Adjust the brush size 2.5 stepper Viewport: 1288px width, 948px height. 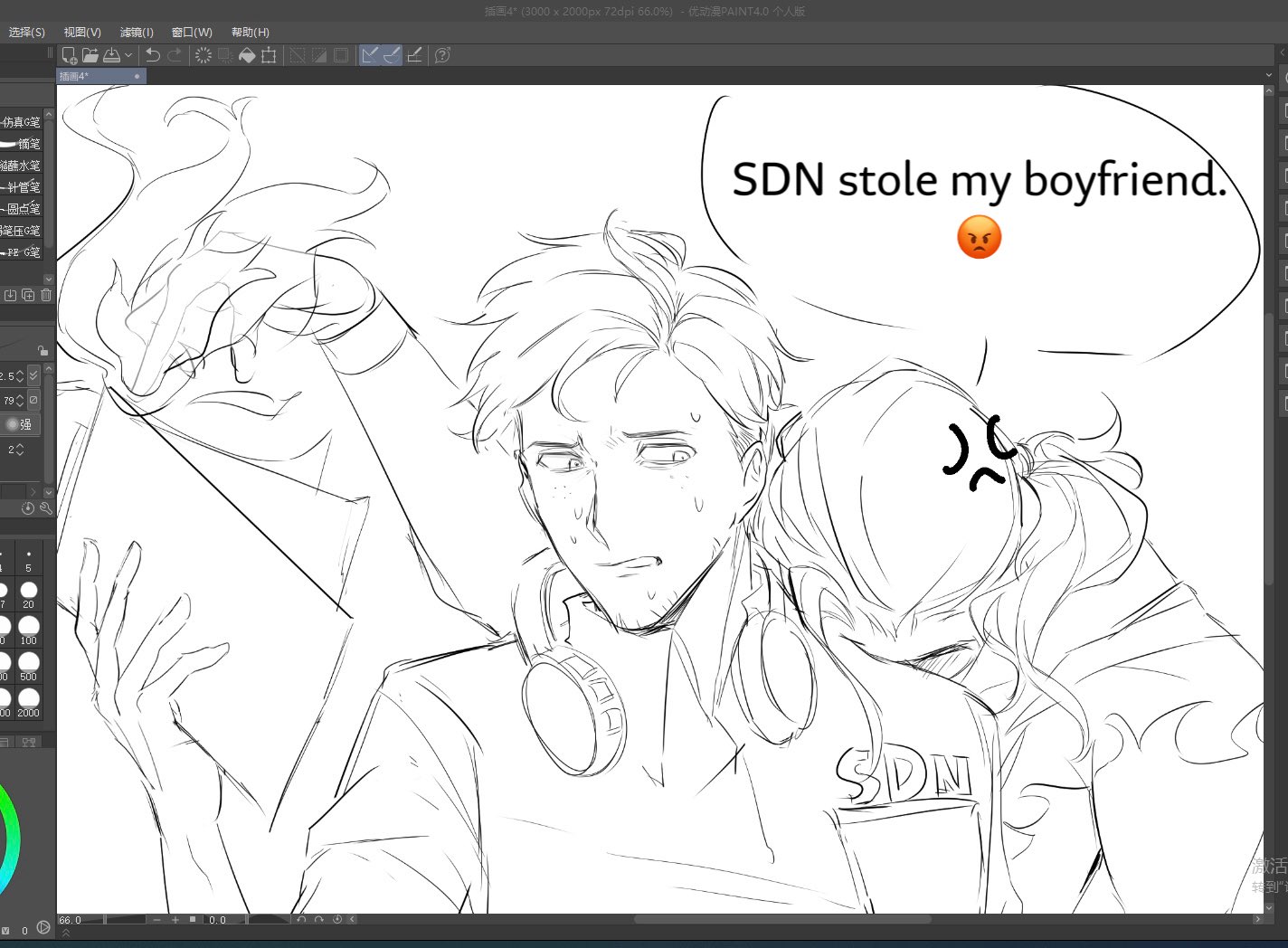point(20,375)
